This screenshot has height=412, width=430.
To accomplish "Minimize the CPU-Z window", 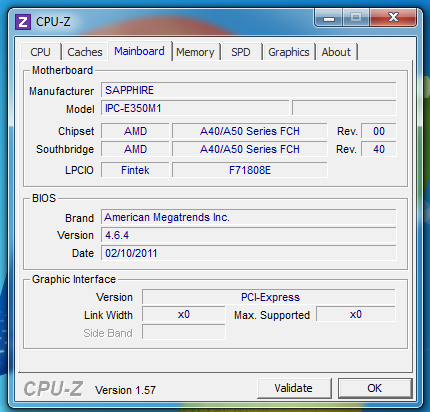I will [x=329, y=18].
